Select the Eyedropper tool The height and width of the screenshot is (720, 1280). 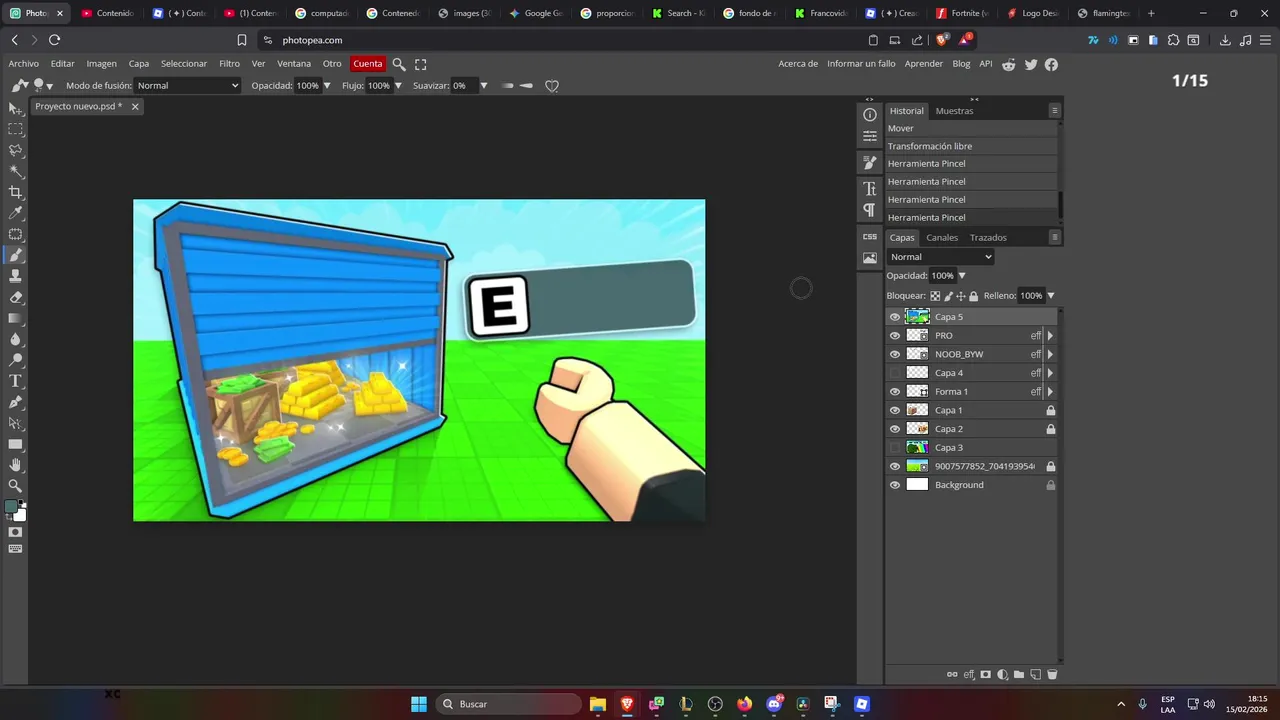pos(15,213)
